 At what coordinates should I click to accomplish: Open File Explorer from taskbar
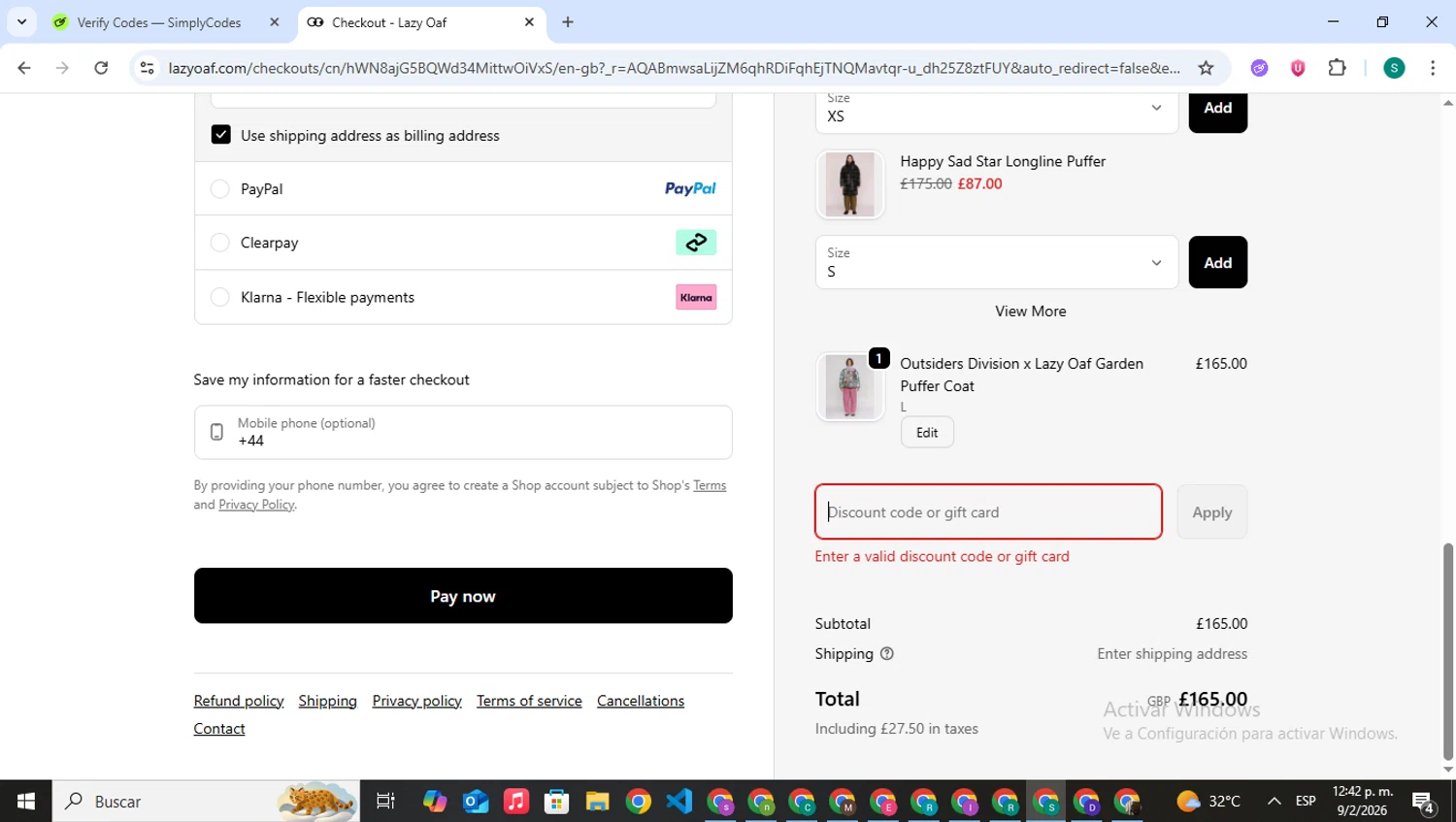(x=598, y=802)
